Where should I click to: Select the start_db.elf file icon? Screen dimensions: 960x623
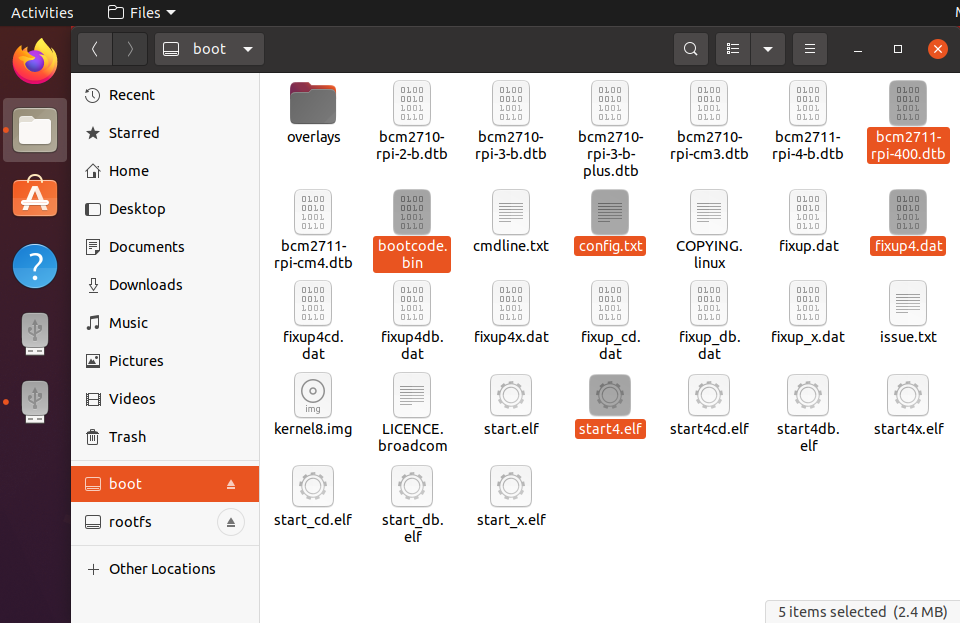pos(412,486)
